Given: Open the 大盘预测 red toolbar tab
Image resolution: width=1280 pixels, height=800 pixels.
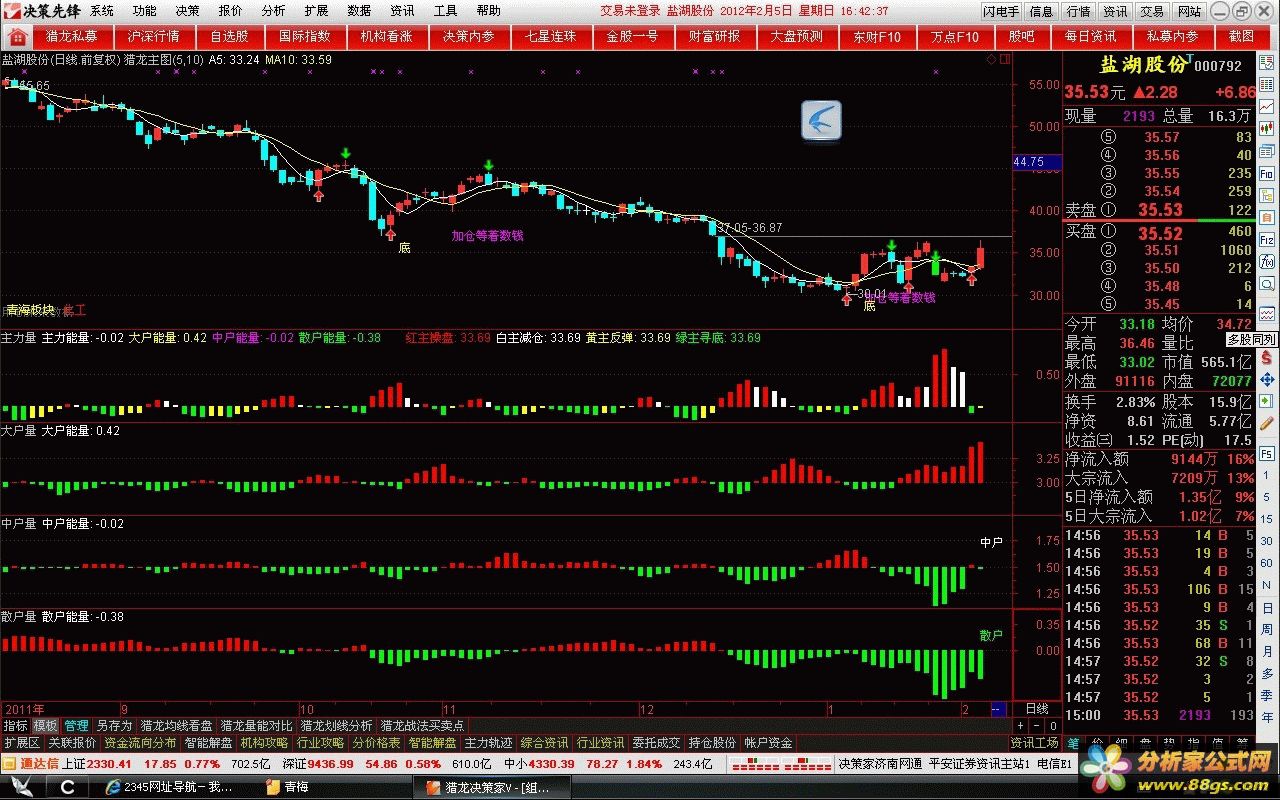Looking at the screenshot, I should (797, 36).
